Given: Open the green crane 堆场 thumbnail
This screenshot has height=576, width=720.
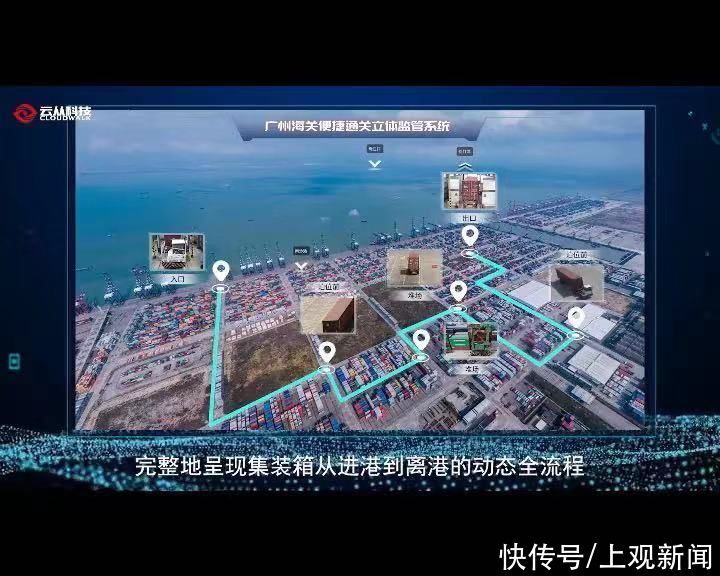Looking at the screenshot, I should coord(471,340).
